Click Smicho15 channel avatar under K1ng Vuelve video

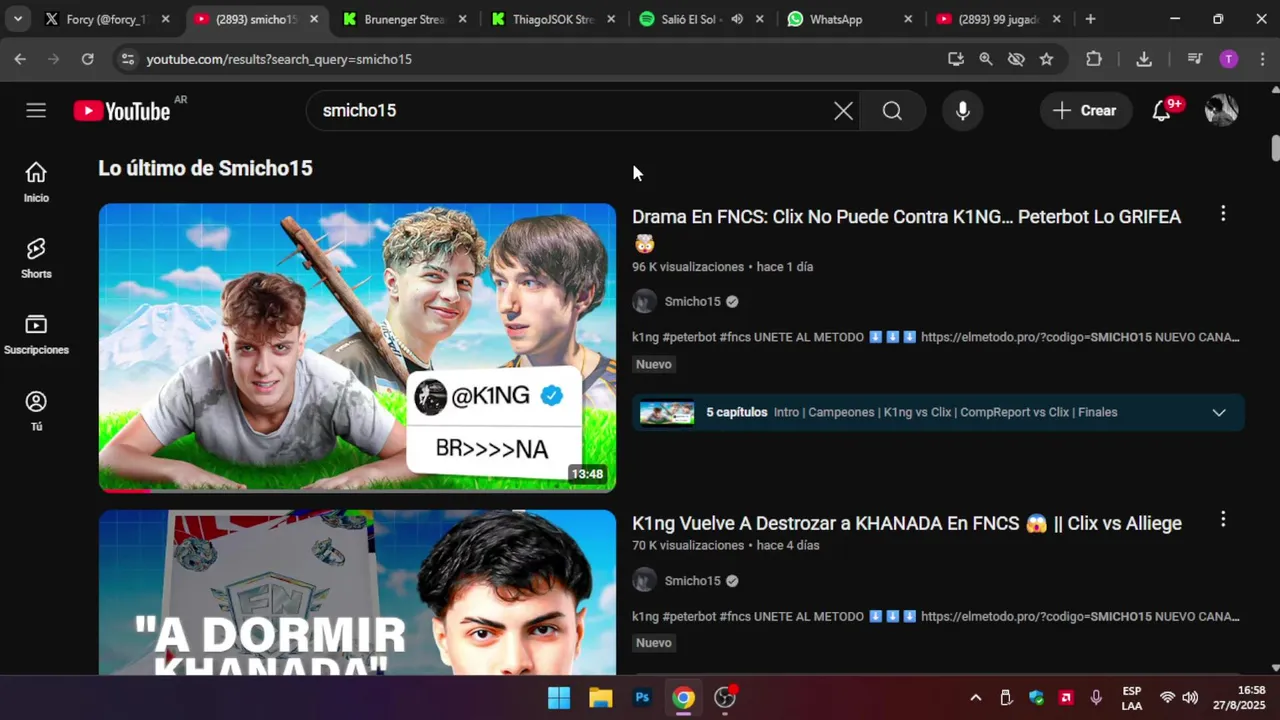(x=645, y=580)
